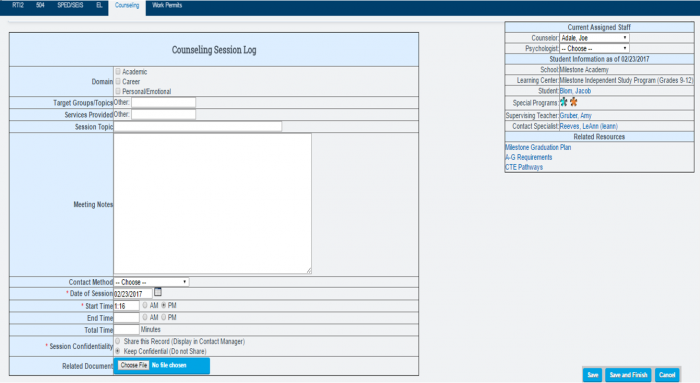This screenshot has width=700, height=383.
Task: Check the Personal/Emotional domain checkbox
Action: (118, 91)
